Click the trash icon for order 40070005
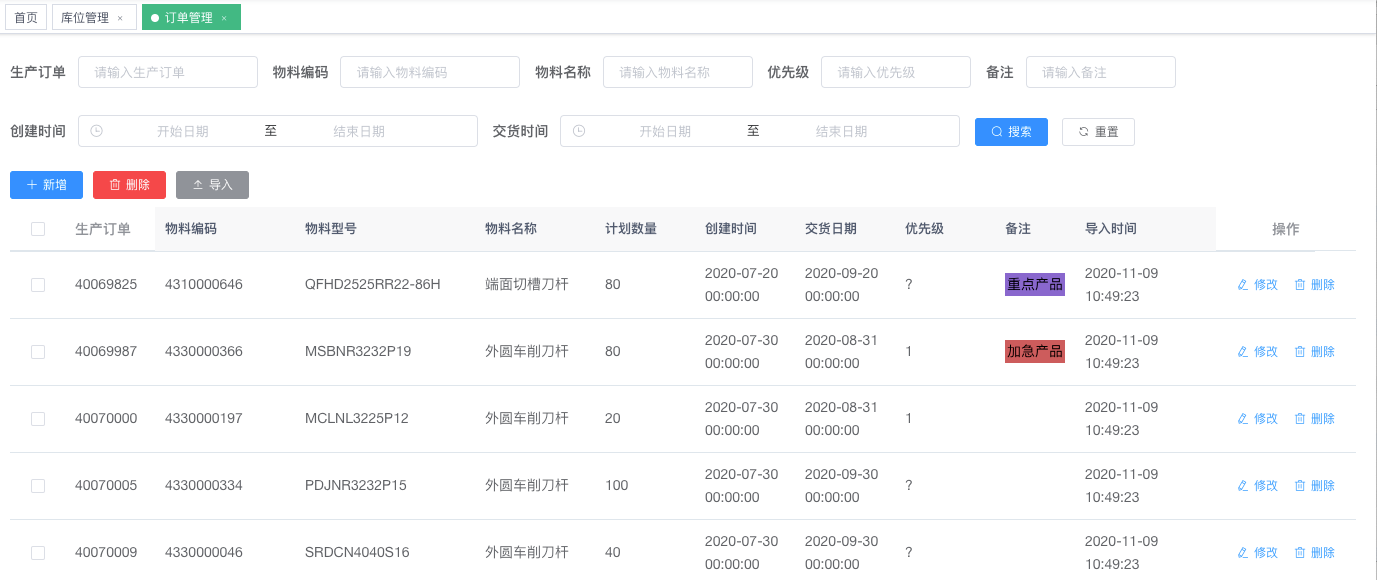This screenshot has height=580, width=1377. tap(1300, 486)
